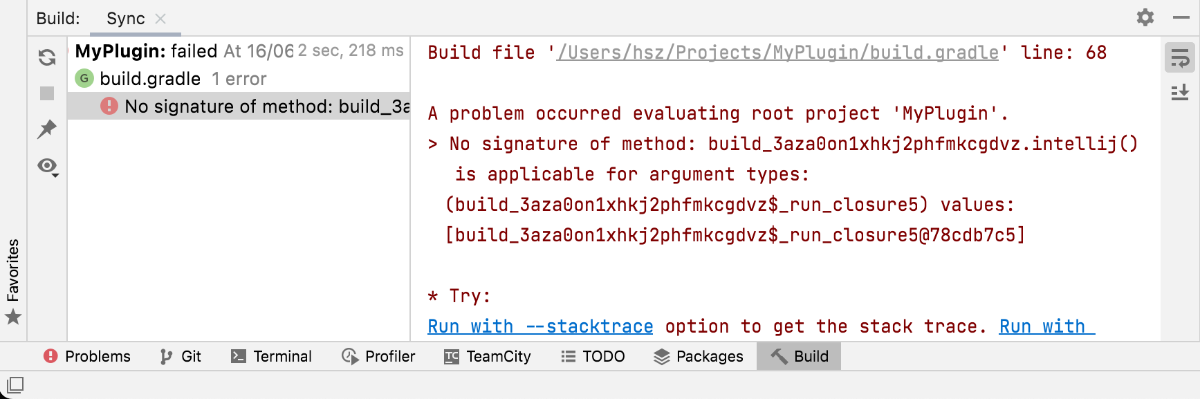Open the Profiler tool window
Screen dimensions: 1200x399
pyautogui.click(x=378, y=356)
